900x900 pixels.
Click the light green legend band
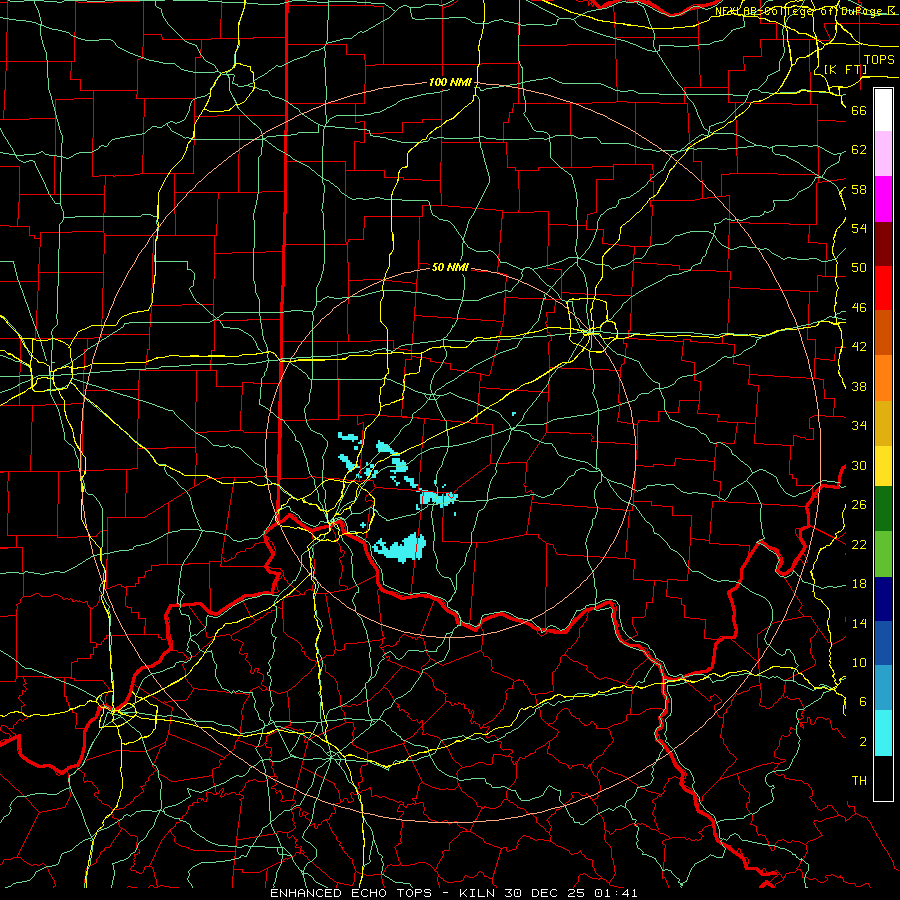[883, 553]
